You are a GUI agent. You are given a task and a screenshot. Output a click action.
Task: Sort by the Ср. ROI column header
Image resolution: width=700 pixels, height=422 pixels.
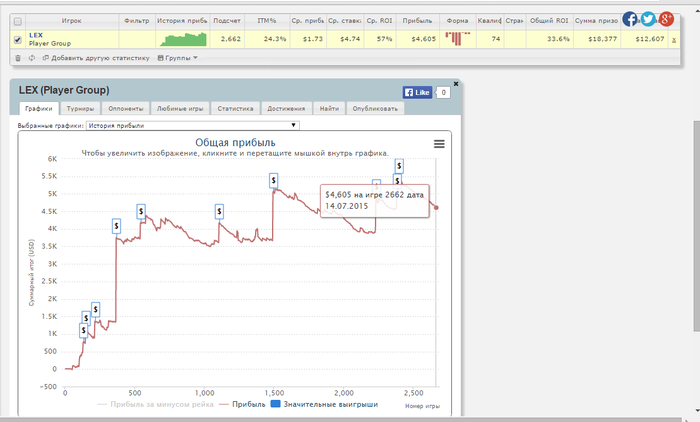point(379,21)
